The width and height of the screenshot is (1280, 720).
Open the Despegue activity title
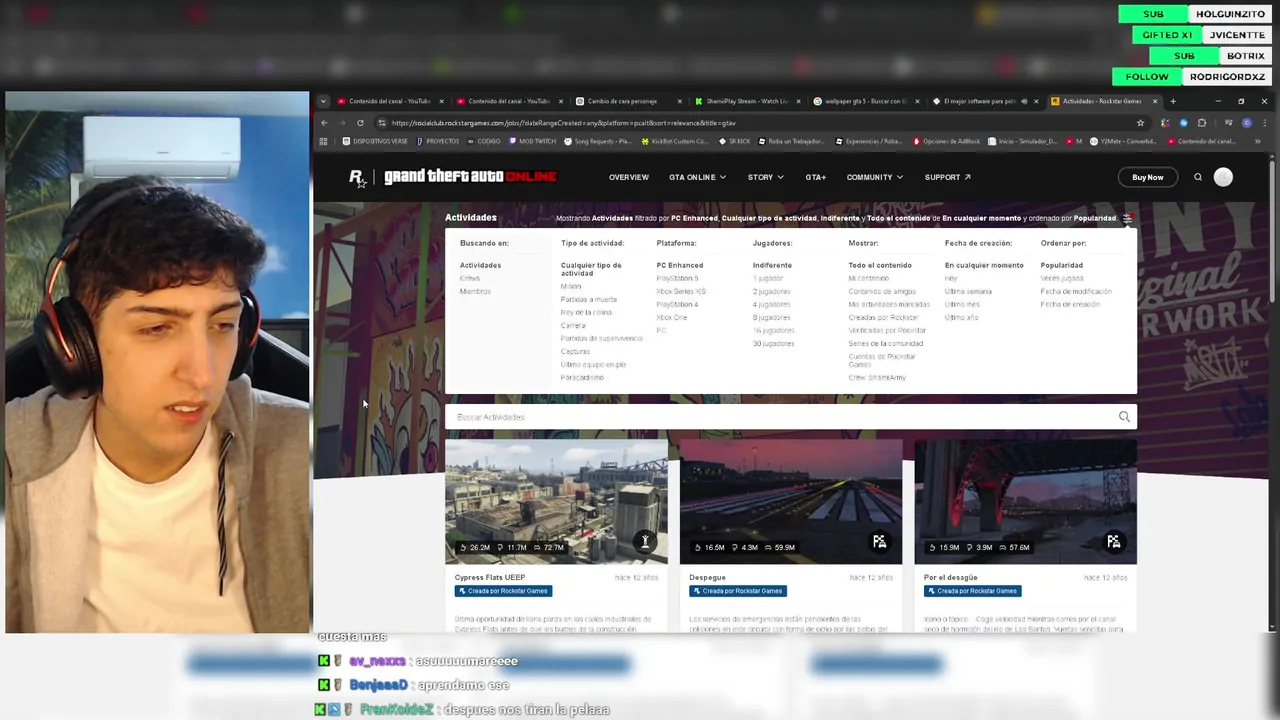[x=707, y=577]
